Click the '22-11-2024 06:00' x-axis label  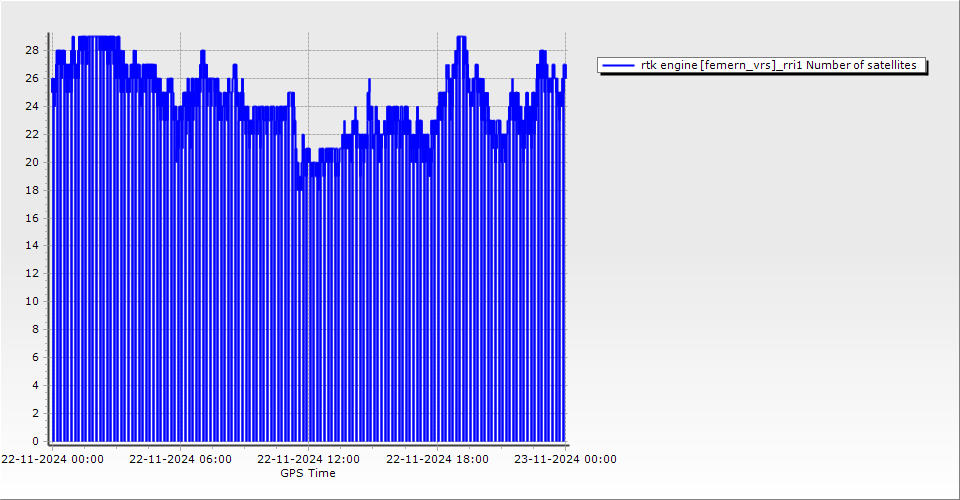(x=180, y=460)
